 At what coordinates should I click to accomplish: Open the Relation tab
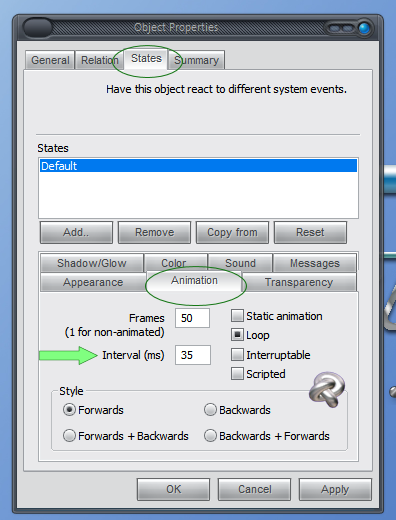click(100, 60)
